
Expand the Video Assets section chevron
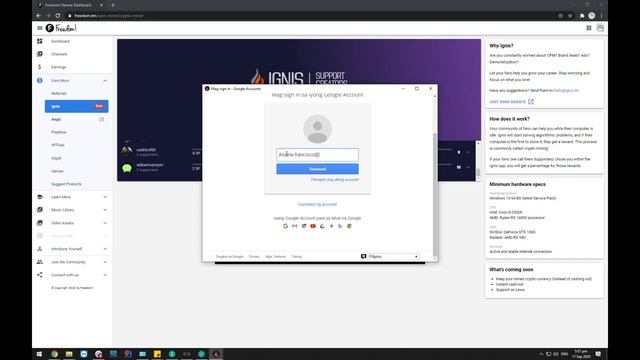tap(105, 223)
